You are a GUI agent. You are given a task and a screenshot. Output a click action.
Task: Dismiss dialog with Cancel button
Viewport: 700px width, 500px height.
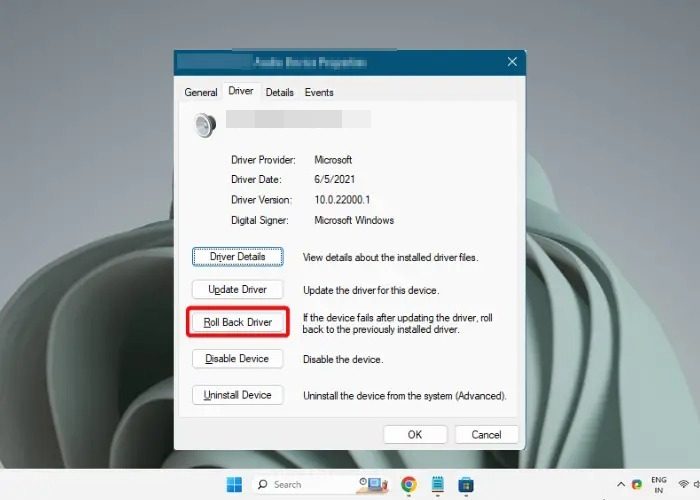pyautogui.click(x=487, y=434)
